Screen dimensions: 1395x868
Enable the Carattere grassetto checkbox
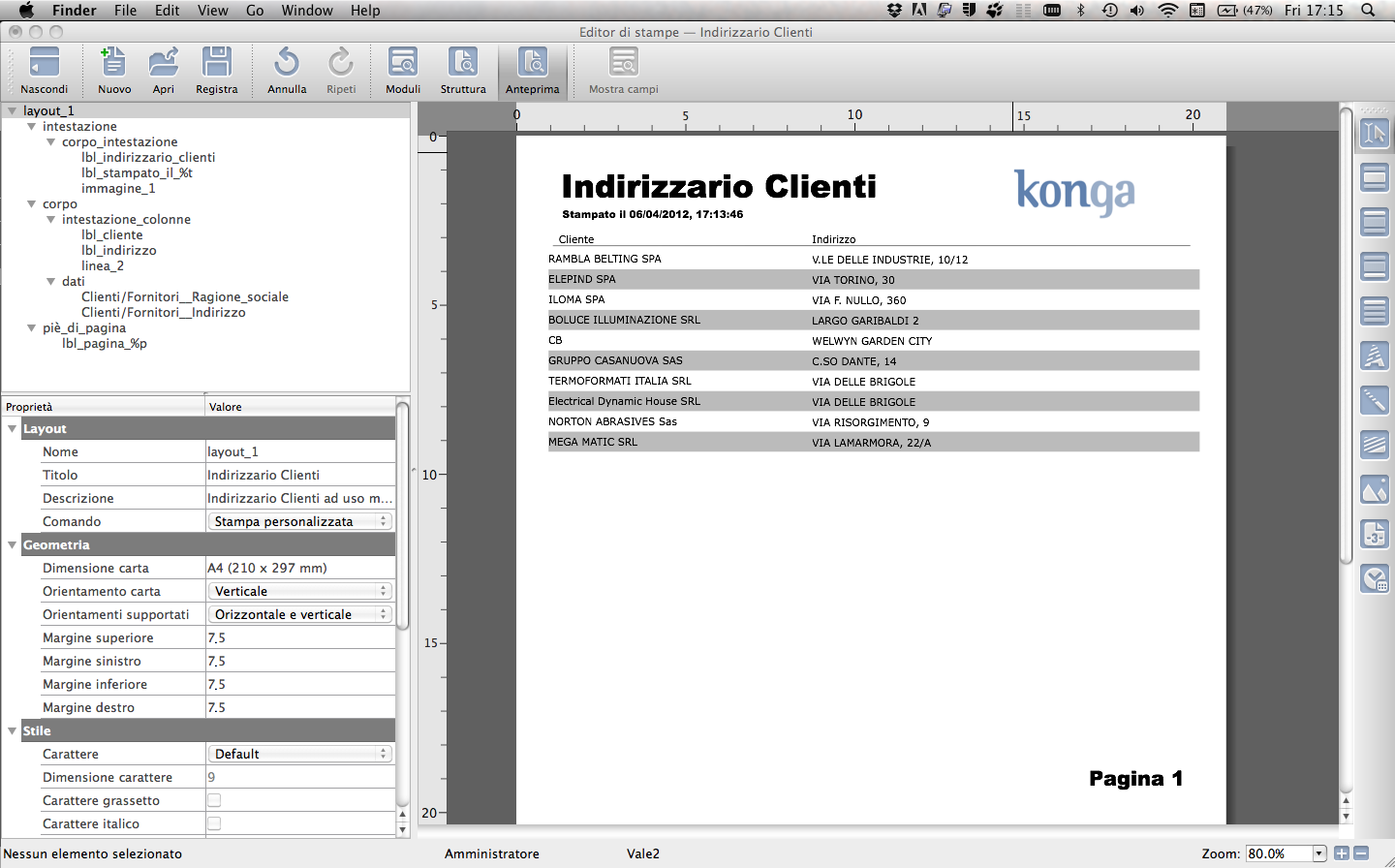coord(214,800)
